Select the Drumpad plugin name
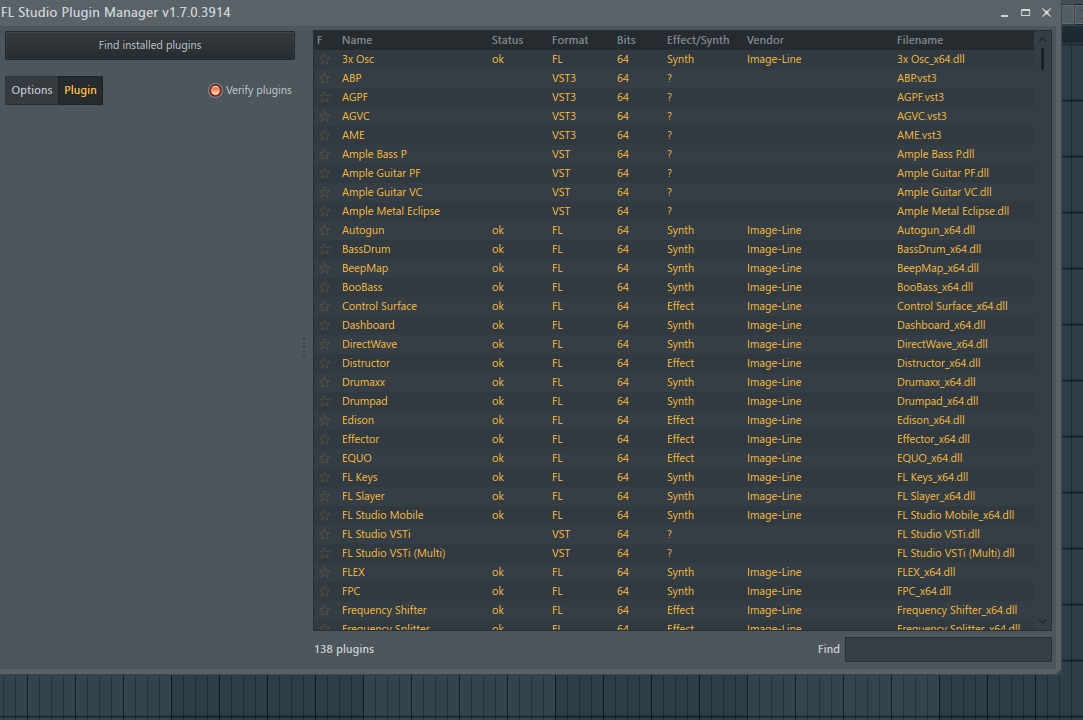Screen dimensions: 1083x720 click(x=365, y=401)
